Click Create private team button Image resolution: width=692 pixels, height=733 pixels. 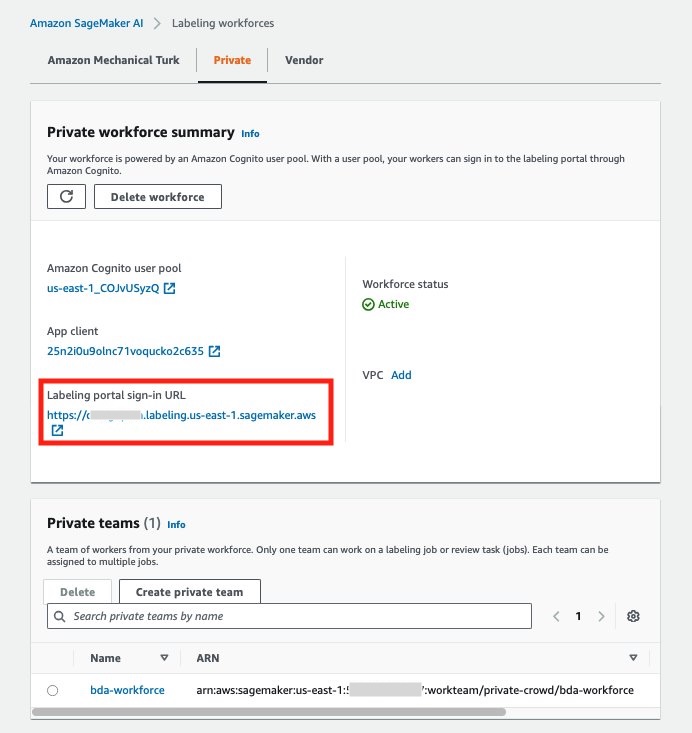[189, 592]
